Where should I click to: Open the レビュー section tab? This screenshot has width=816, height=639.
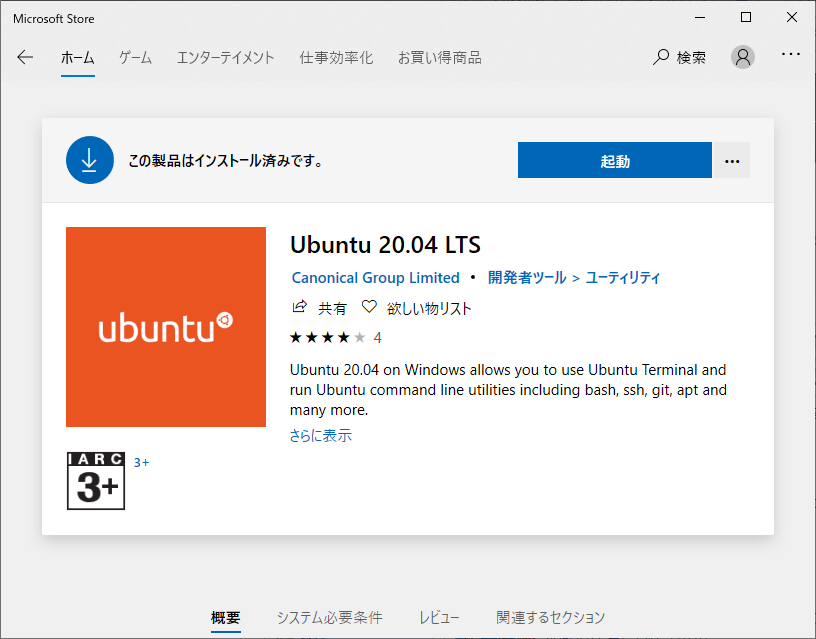click(x=439, y=618)
